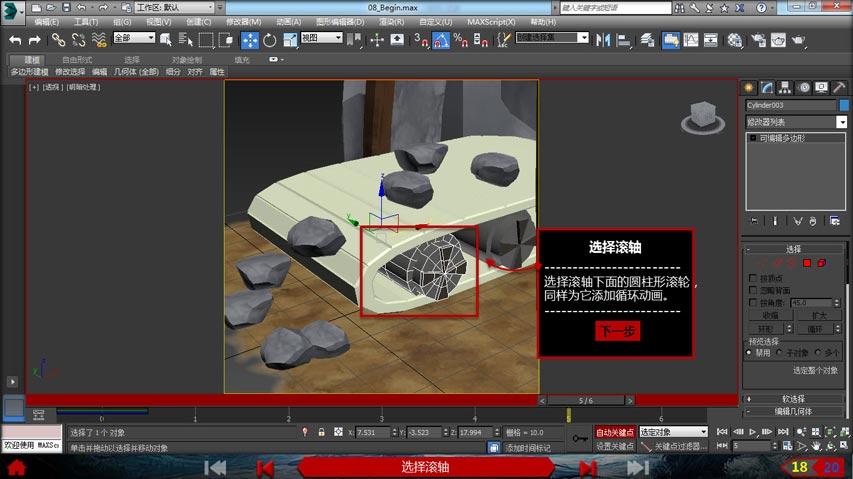The width and height of the screenshot is (853, 479).
Task: Select the 多个 preview selection radio
Action: pyautogui.click(x=818, y=353)
